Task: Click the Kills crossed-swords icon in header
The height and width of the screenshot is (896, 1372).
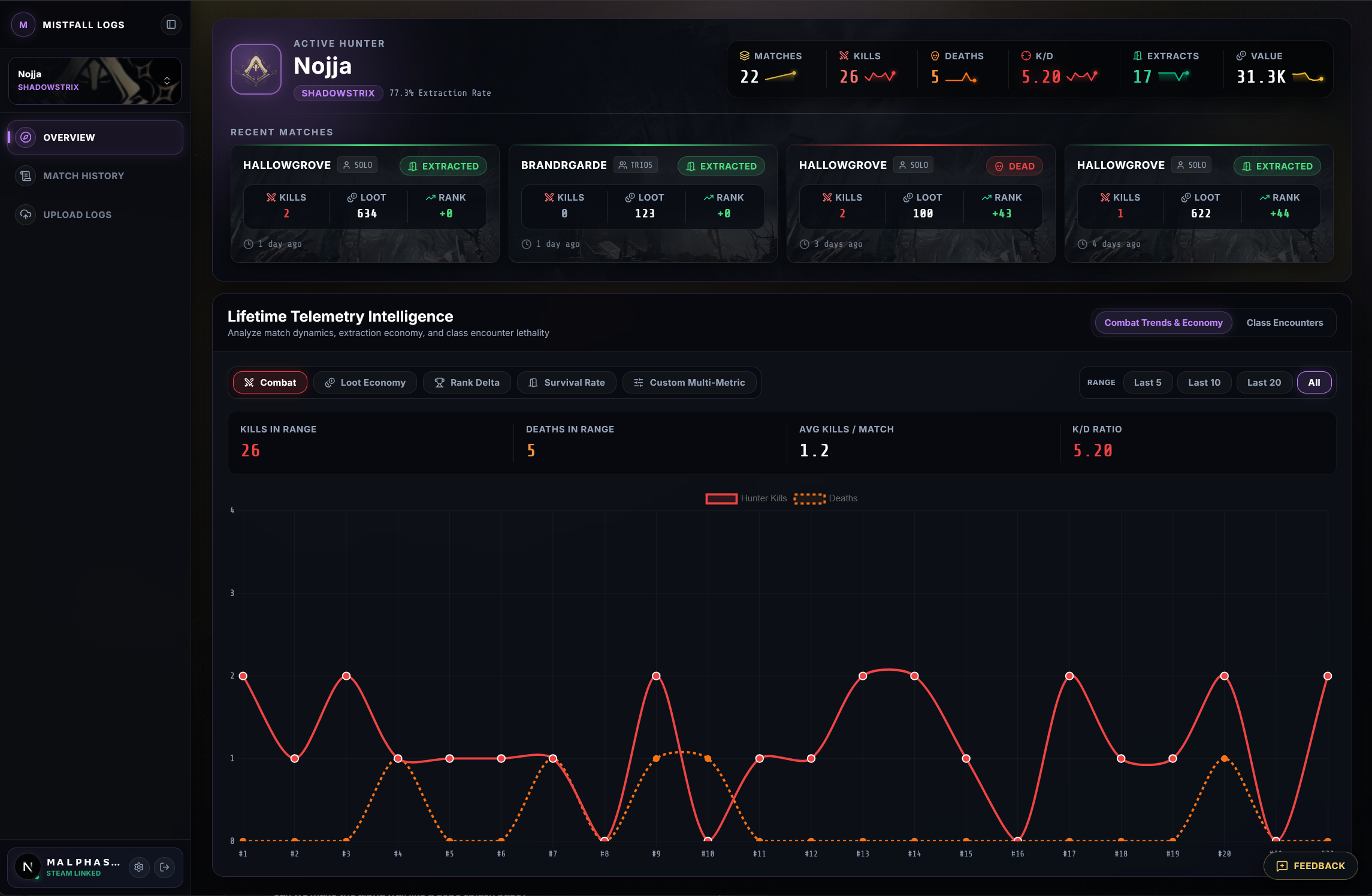Action: 844,56
